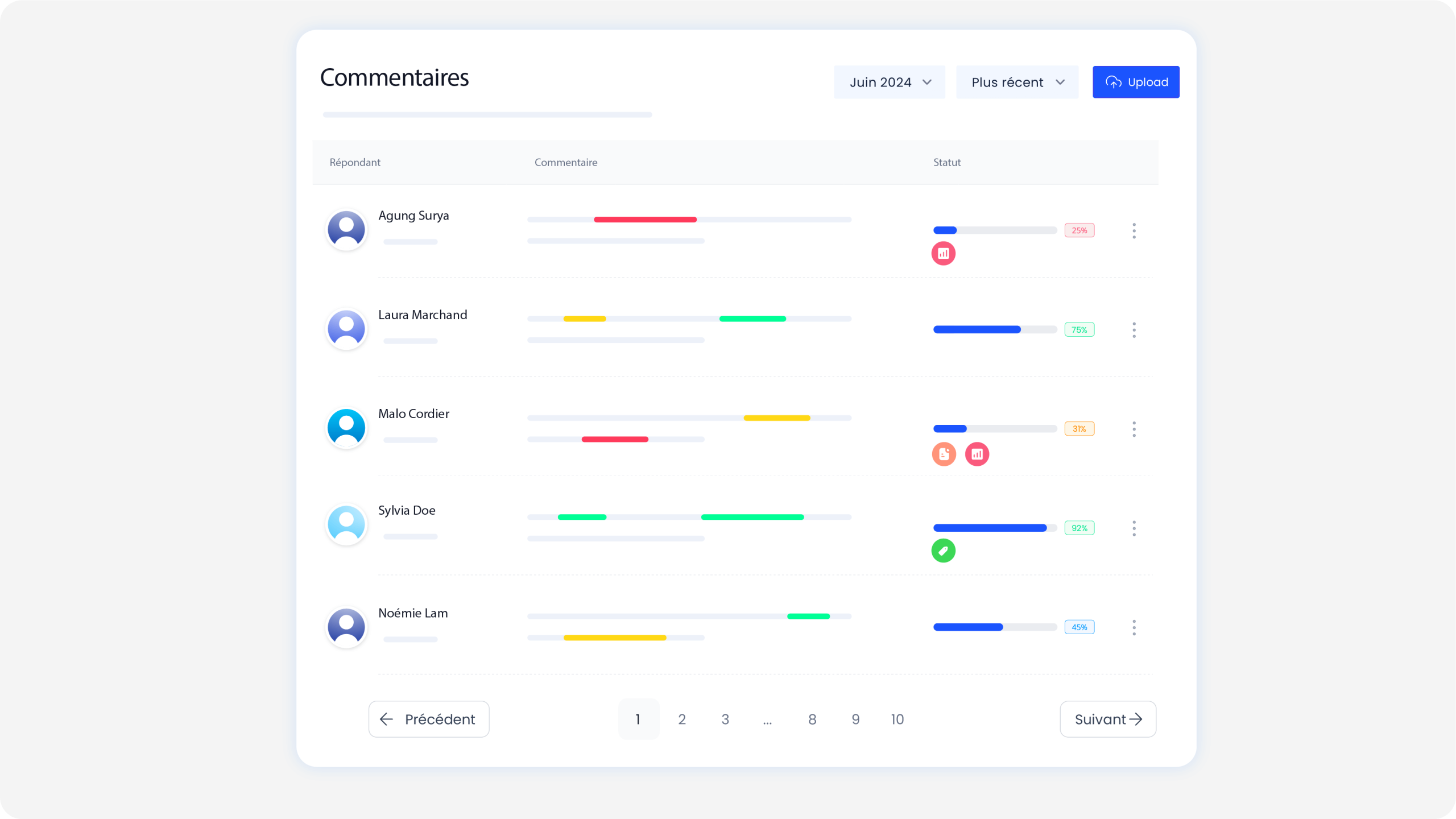Open the three-dot menu for Agung Surya
Viewport: 1456px width, 819px height.
click(x=1134, y=230)
